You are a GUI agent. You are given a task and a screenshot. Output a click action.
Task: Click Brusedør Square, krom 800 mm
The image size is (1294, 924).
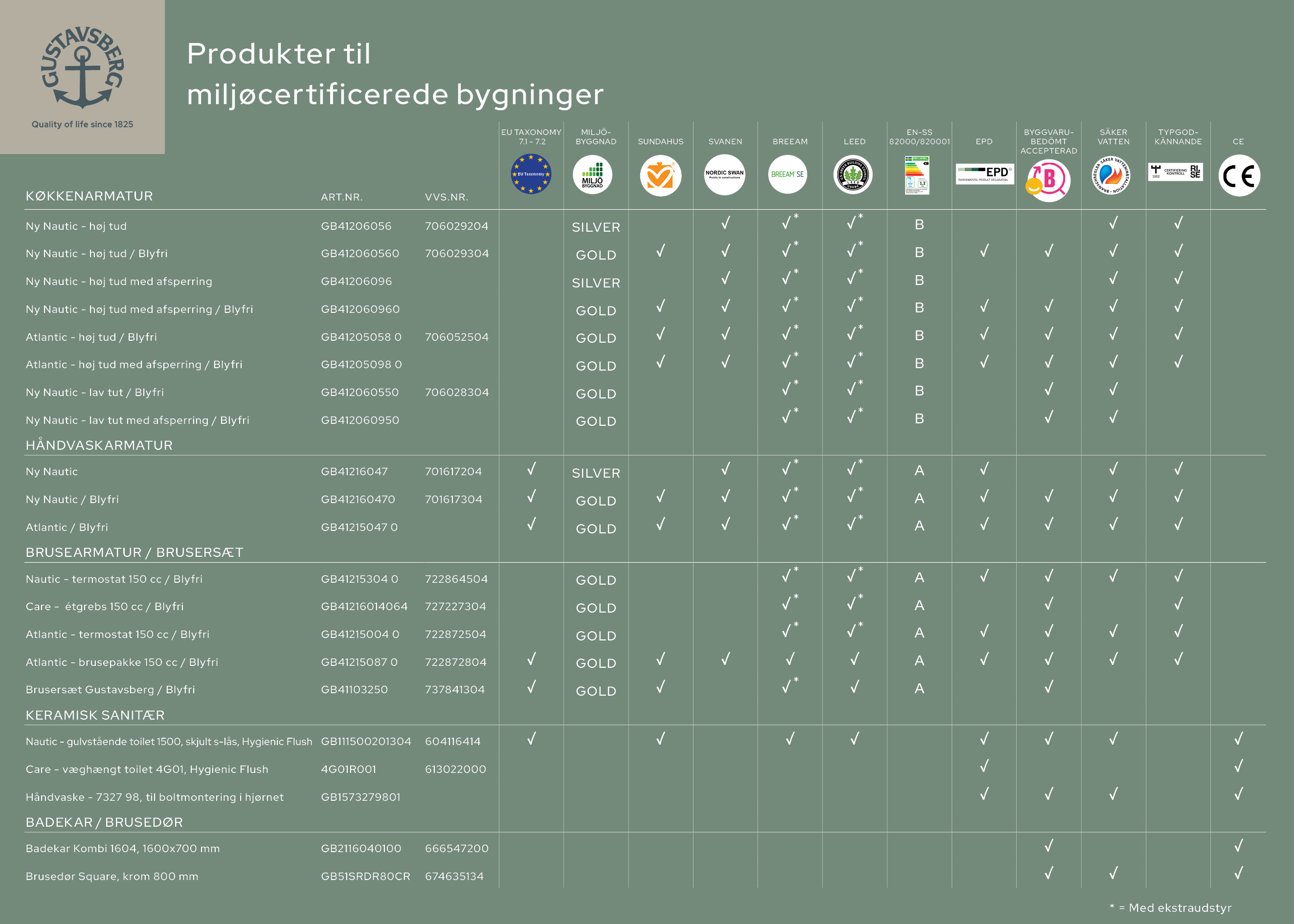tap(112, 876)
